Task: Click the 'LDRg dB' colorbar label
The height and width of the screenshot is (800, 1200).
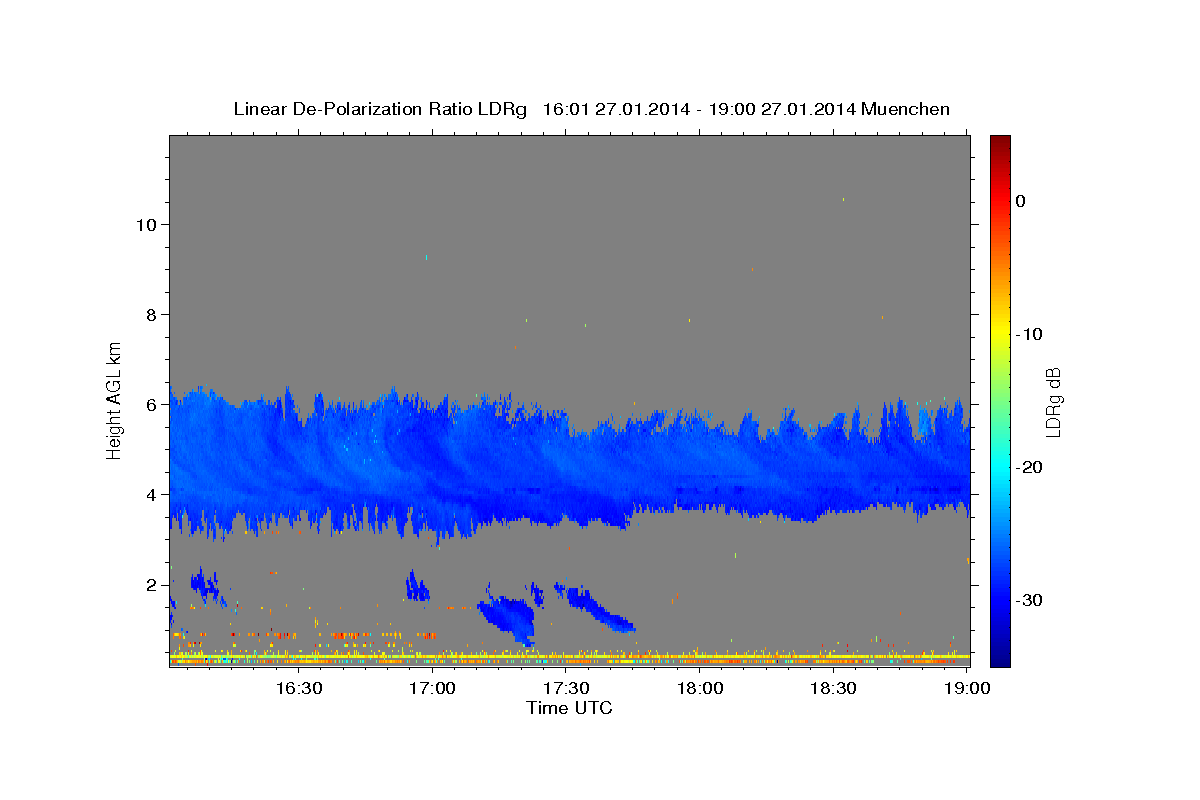Action: point(1053,402)
